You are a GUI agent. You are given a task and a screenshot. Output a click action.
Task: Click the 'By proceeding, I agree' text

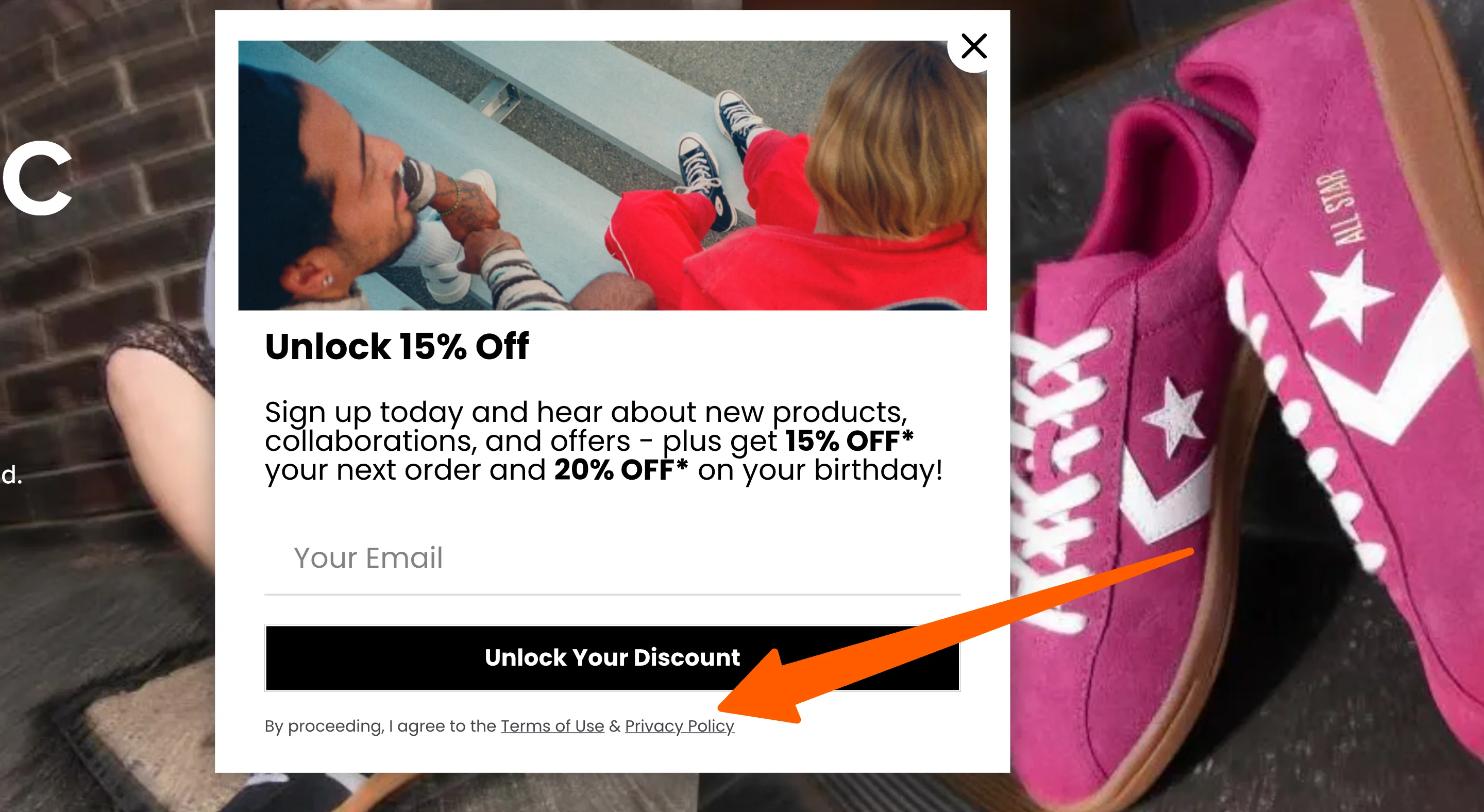point(380,726)
